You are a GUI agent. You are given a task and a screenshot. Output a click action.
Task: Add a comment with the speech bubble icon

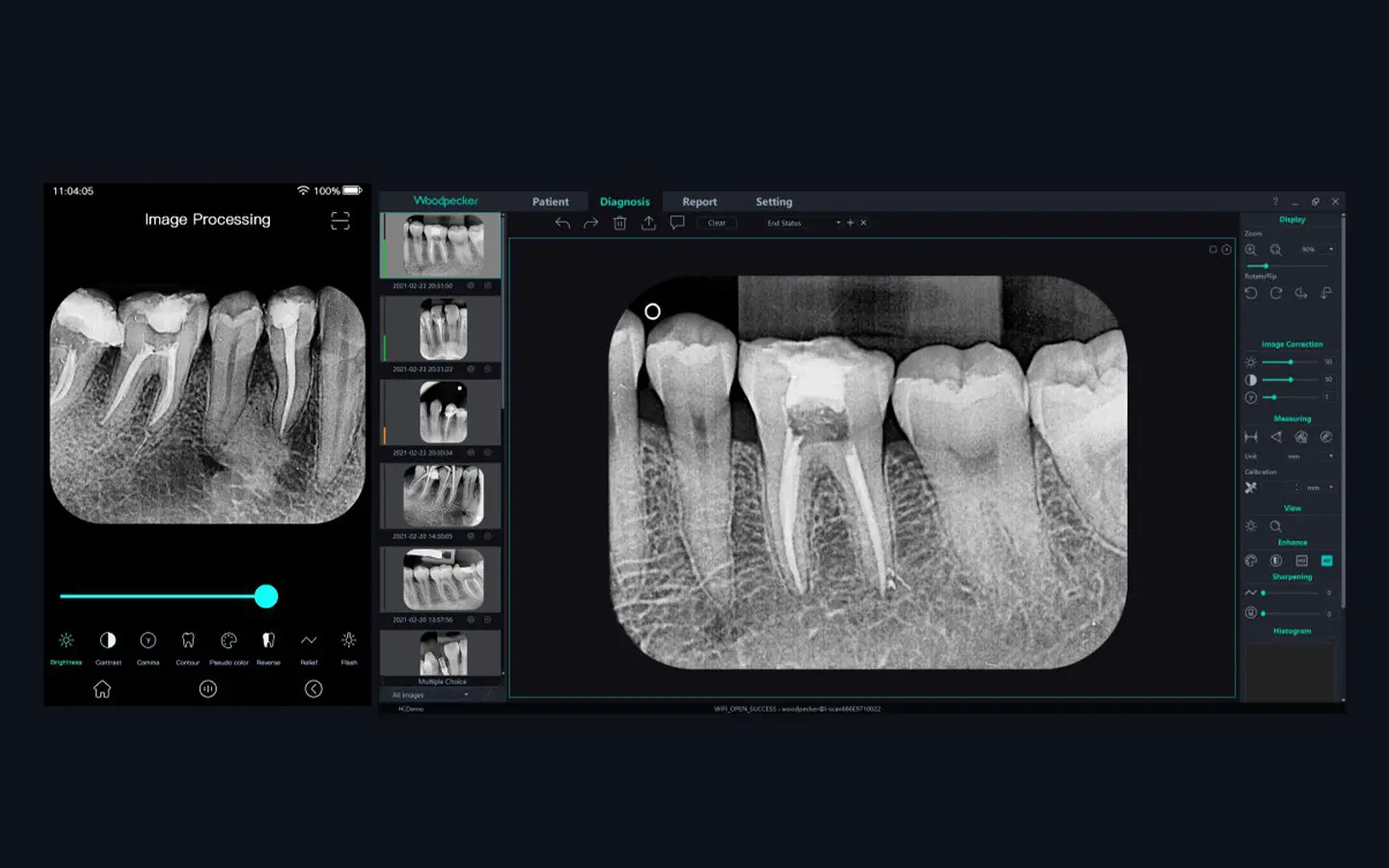pyautogui.click(x=678, y=223)
